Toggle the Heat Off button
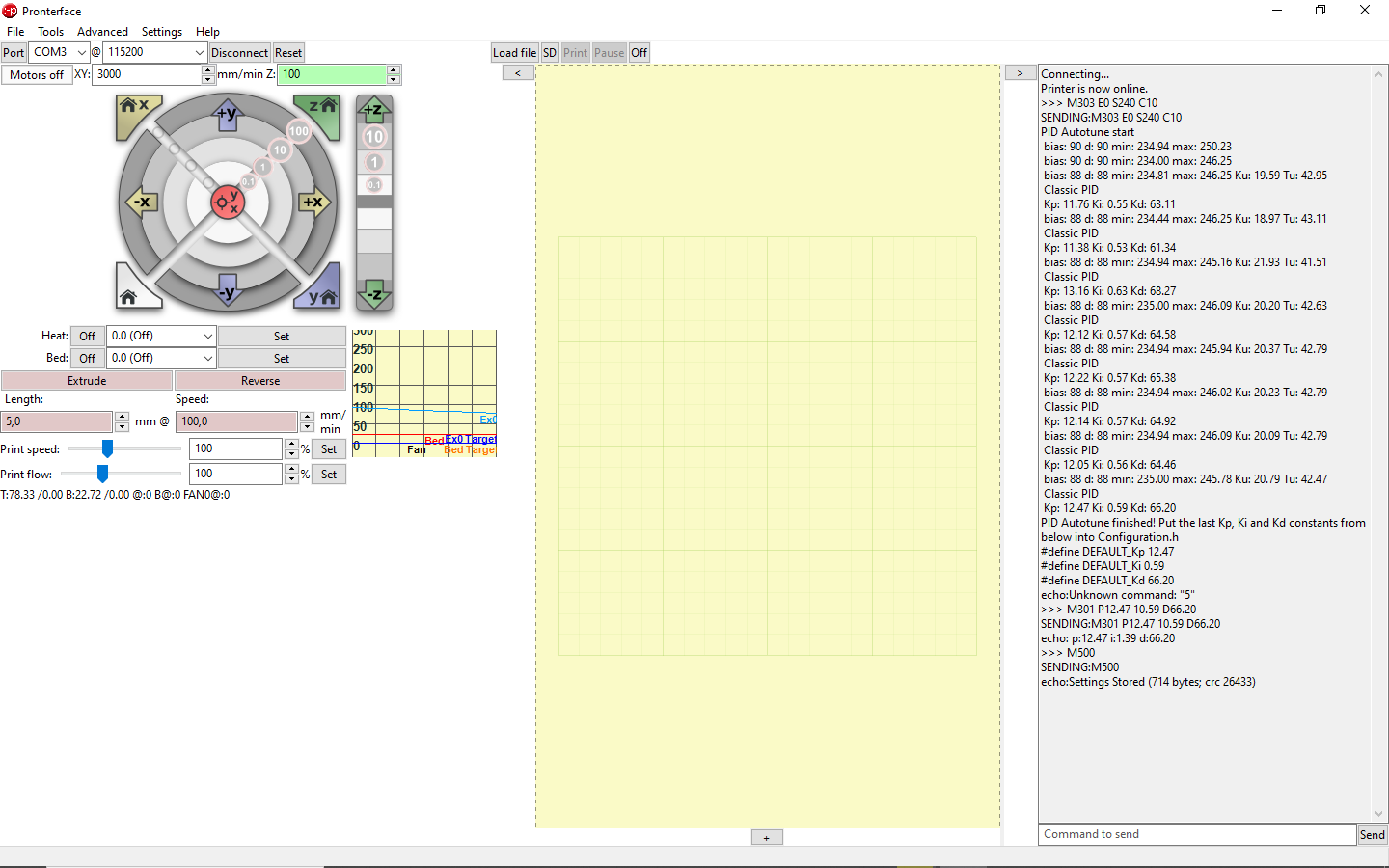The height and width of the screenshot is (868, 1389). pos(88,336)
